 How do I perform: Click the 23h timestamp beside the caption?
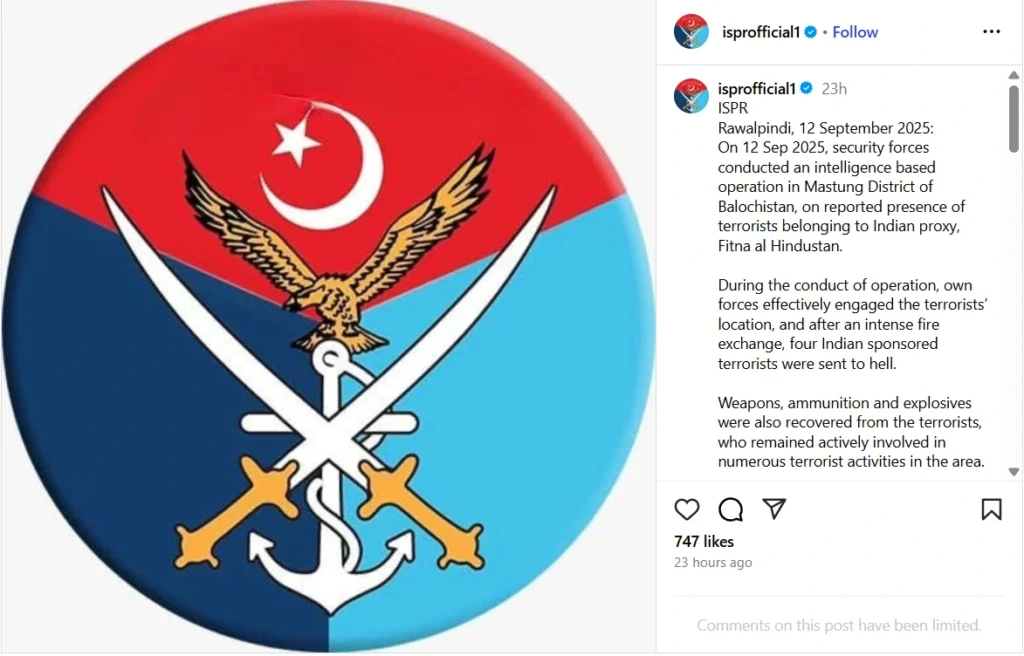point(834,89)
